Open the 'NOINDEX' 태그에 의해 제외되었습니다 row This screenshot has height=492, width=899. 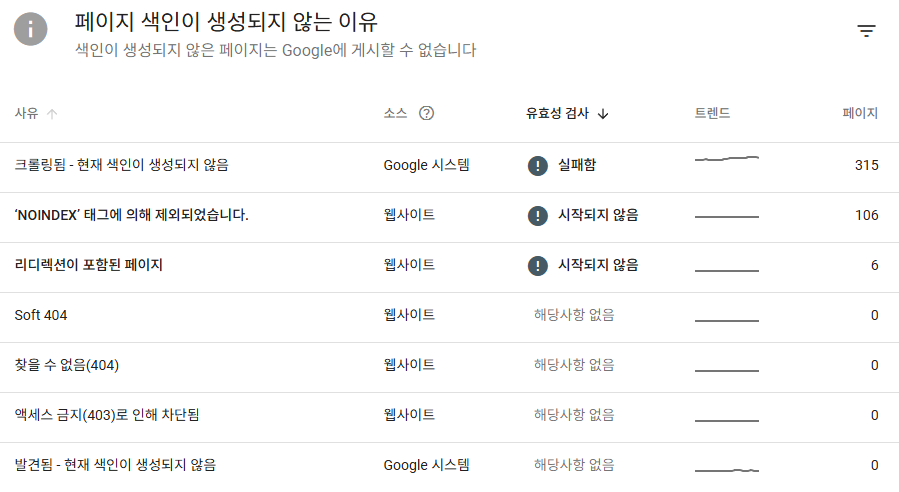pos(131,215)
